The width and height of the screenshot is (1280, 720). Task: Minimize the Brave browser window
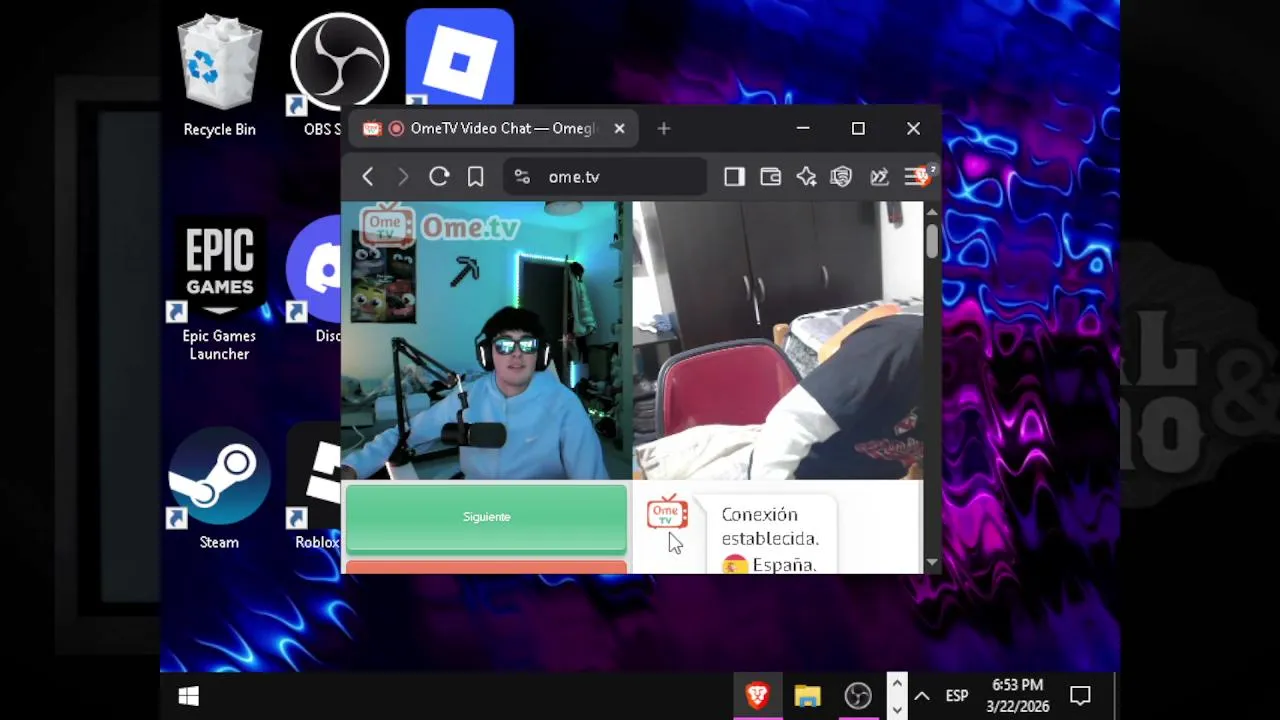click(x=803, y=128)
